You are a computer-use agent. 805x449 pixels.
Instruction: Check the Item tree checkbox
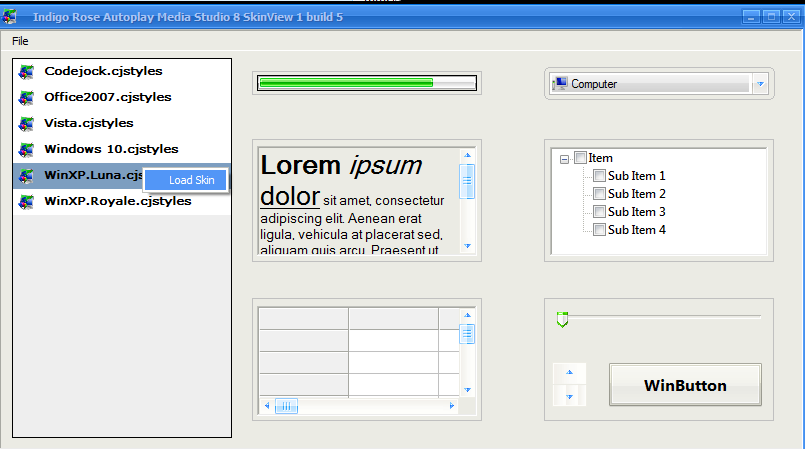pos(580,158)
